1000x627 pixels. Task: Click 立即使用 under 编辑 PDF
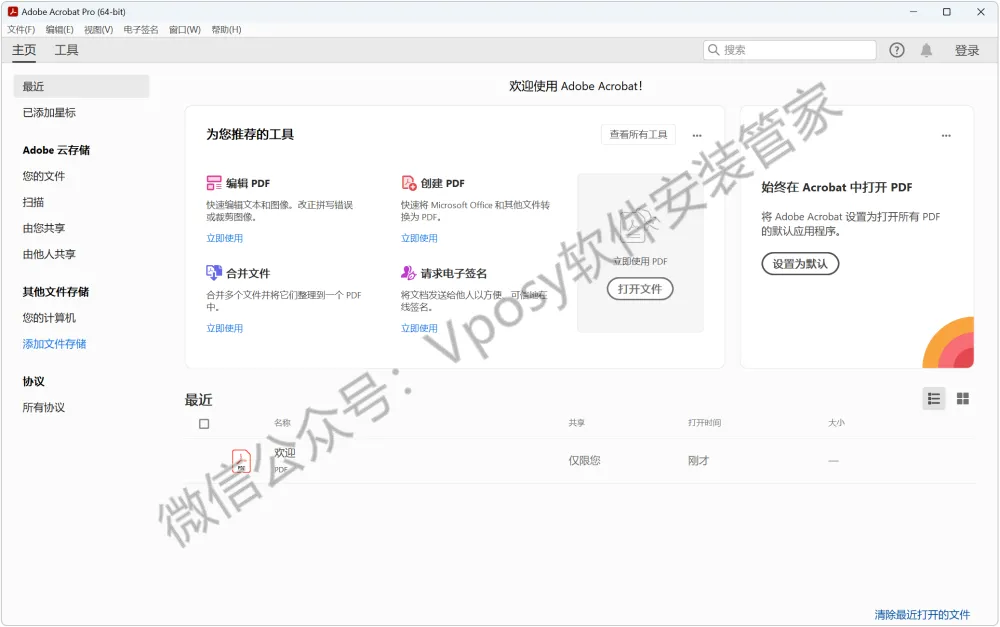(224, 238)
